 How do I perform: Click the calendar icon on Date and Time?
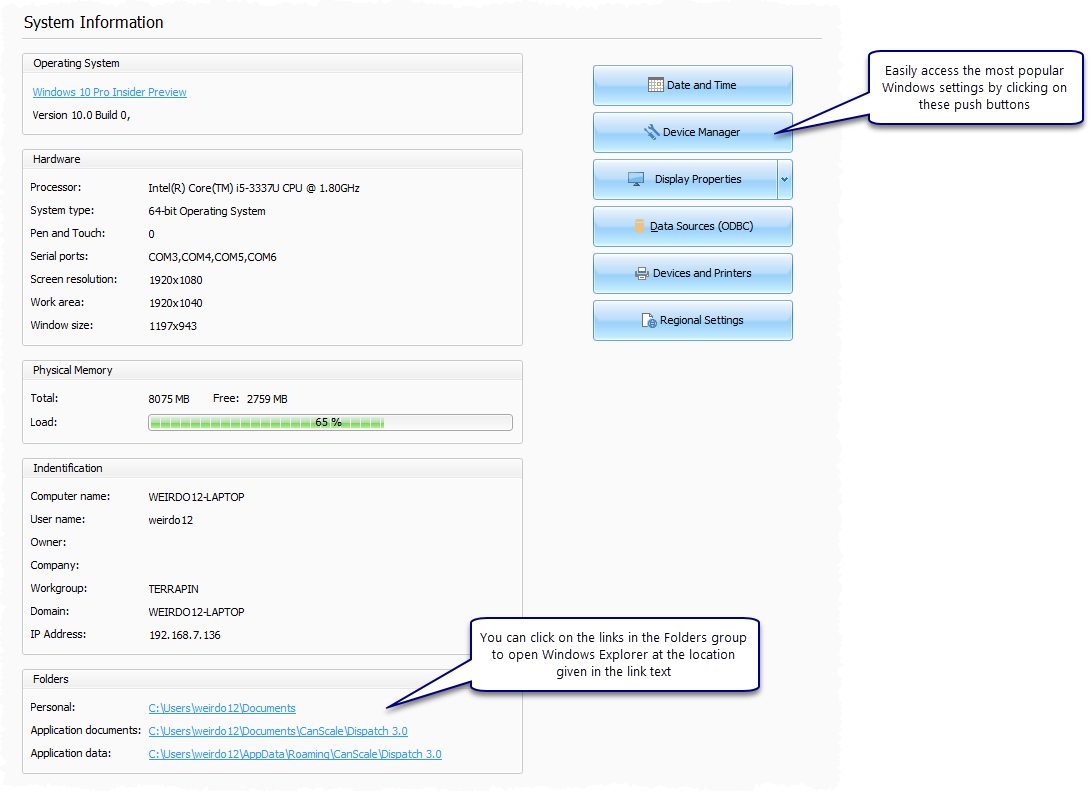pos(656,85)
